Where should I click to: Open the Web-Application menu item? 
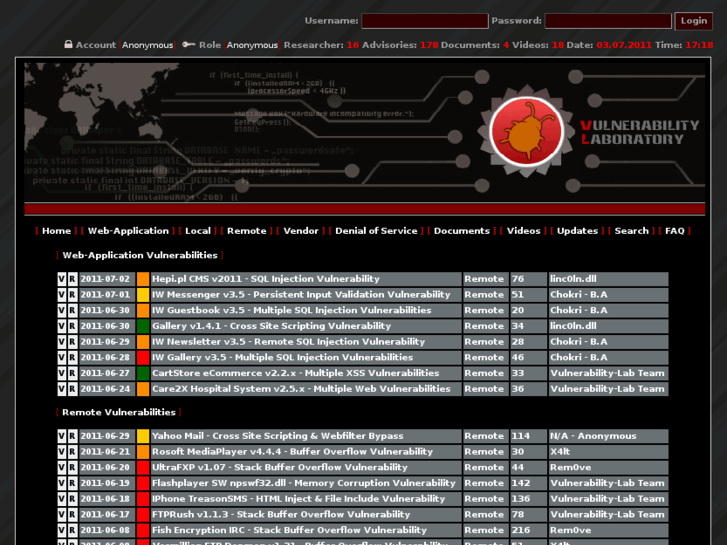pyautogui.click(x=128, y=231)
